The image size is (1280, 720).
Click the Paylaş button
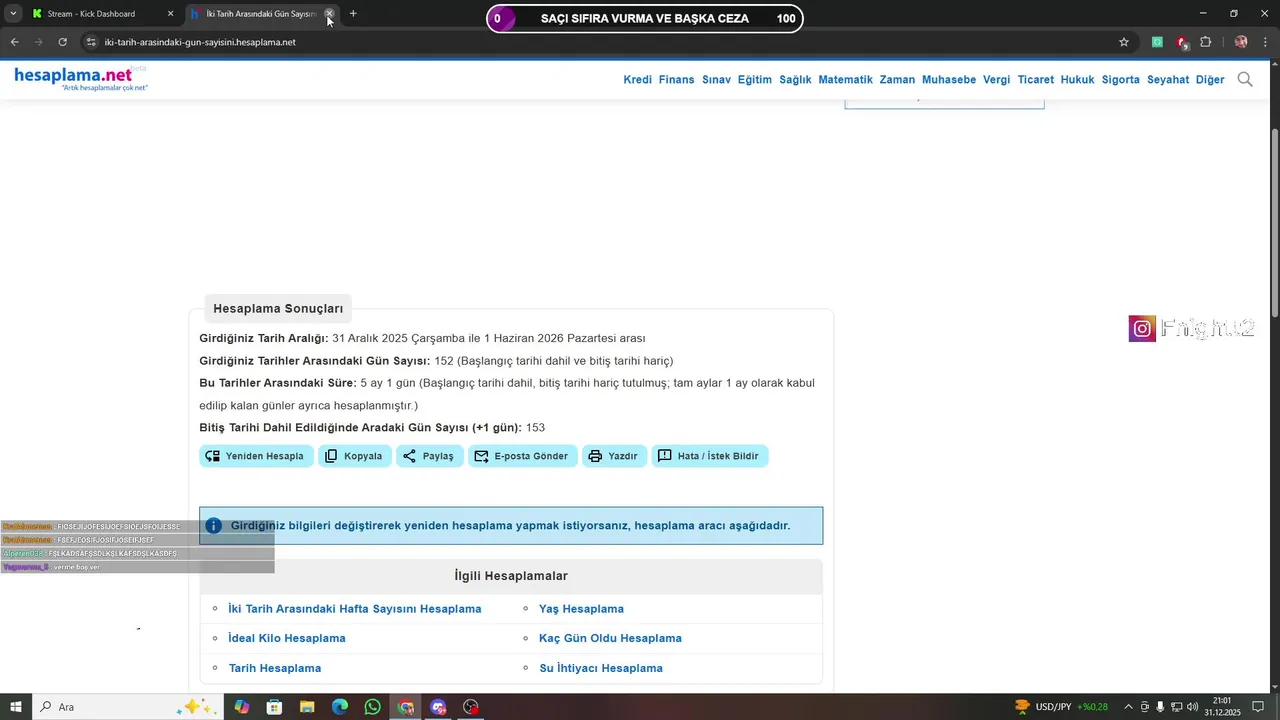(x=429, y=456)
